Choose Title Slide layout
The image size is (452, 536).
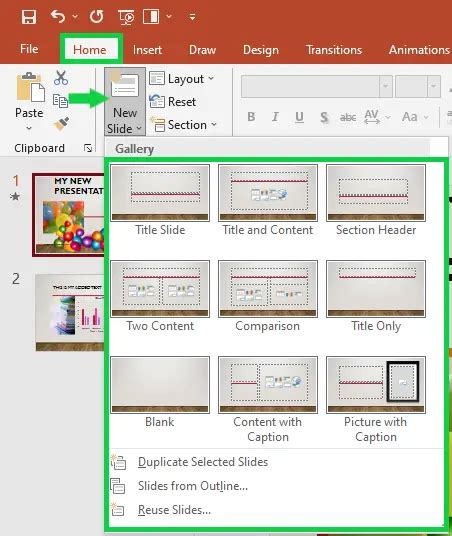pyautogui.click(x=160, y=200)
